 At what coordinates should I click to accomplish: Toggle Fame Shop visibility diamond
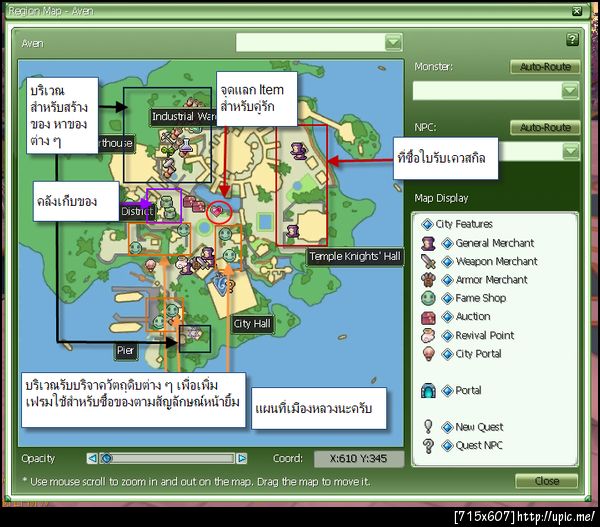(x=447, y=299)
